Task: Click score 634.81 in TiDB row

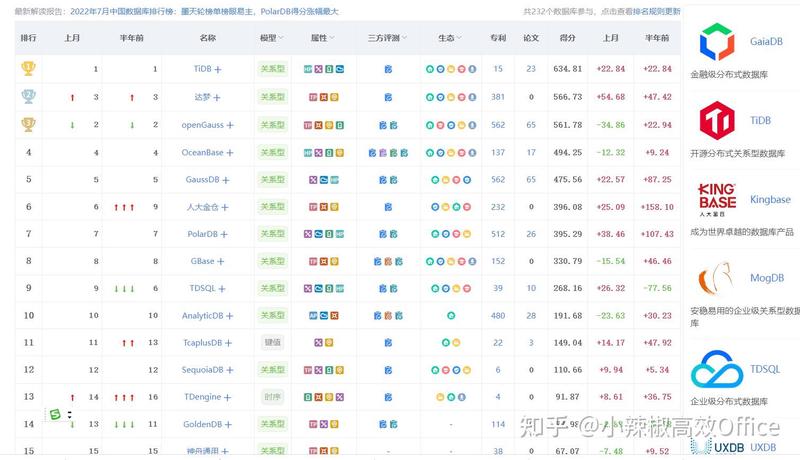Action: coord(567,69)
